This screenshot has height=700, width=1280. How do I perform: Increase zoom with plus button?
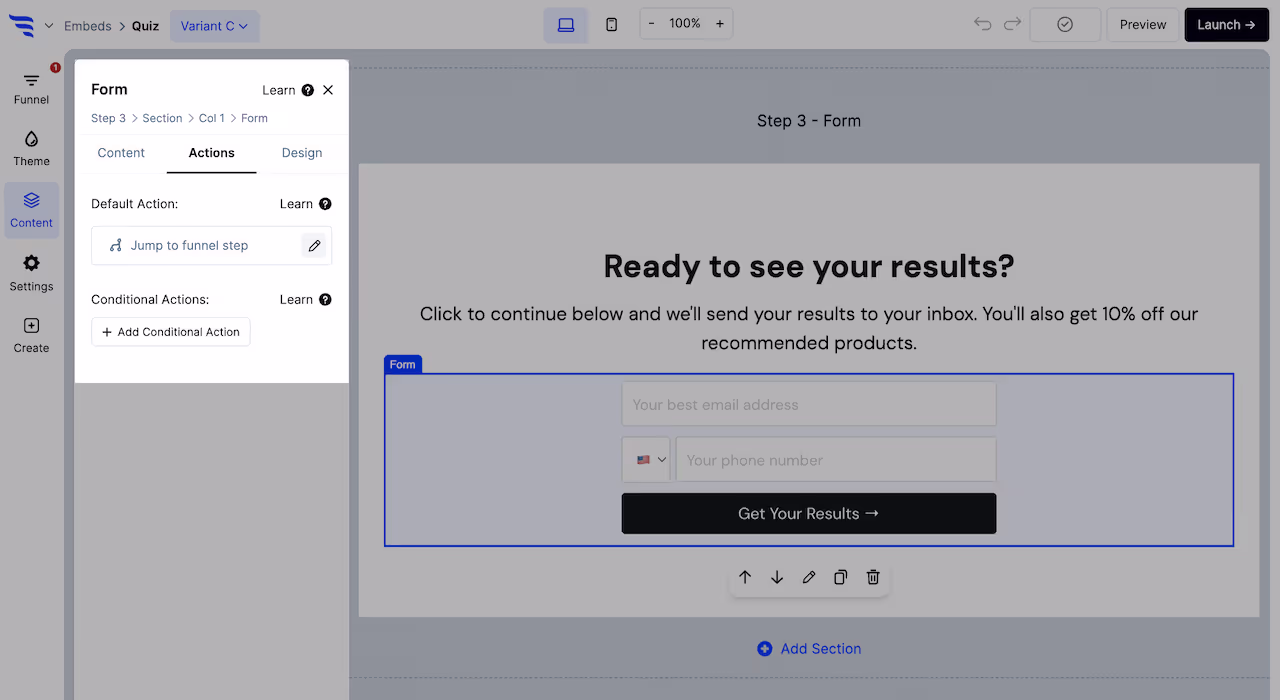(720, 24)
